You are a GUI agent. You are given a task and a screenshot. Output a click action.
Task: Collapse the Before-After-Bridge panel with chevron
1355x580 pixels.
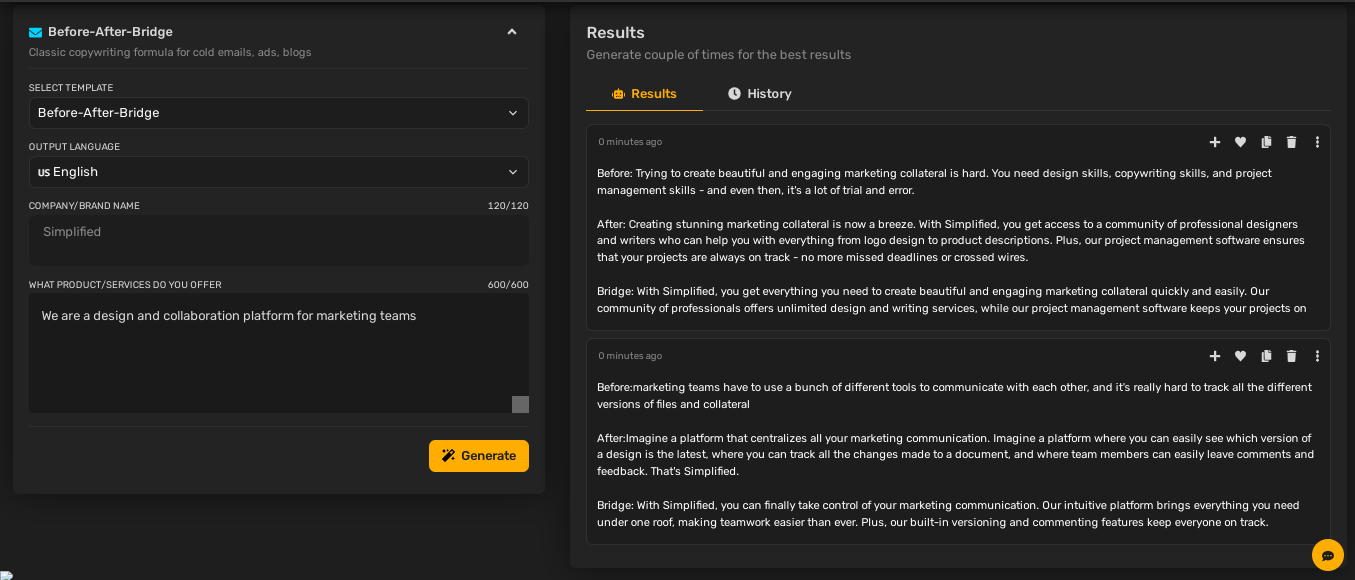[512, 32]
